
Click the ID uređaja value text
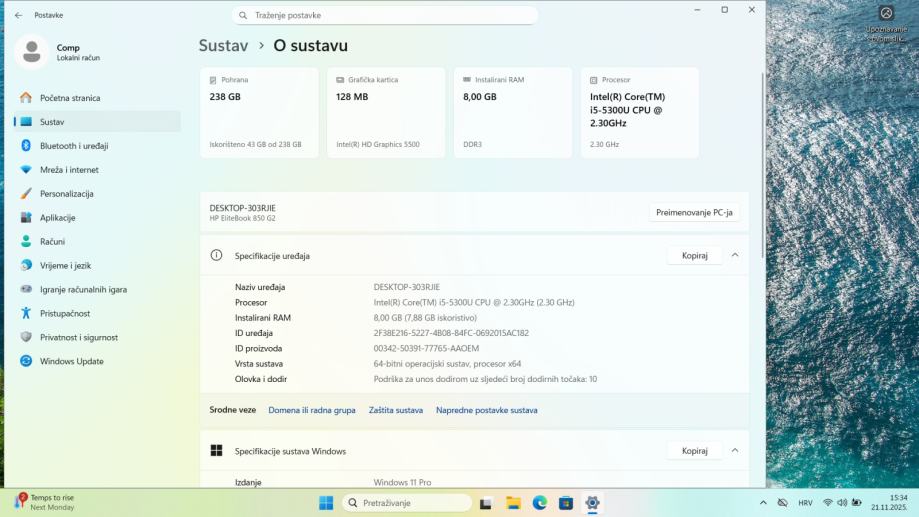click(x=451, y=333)
